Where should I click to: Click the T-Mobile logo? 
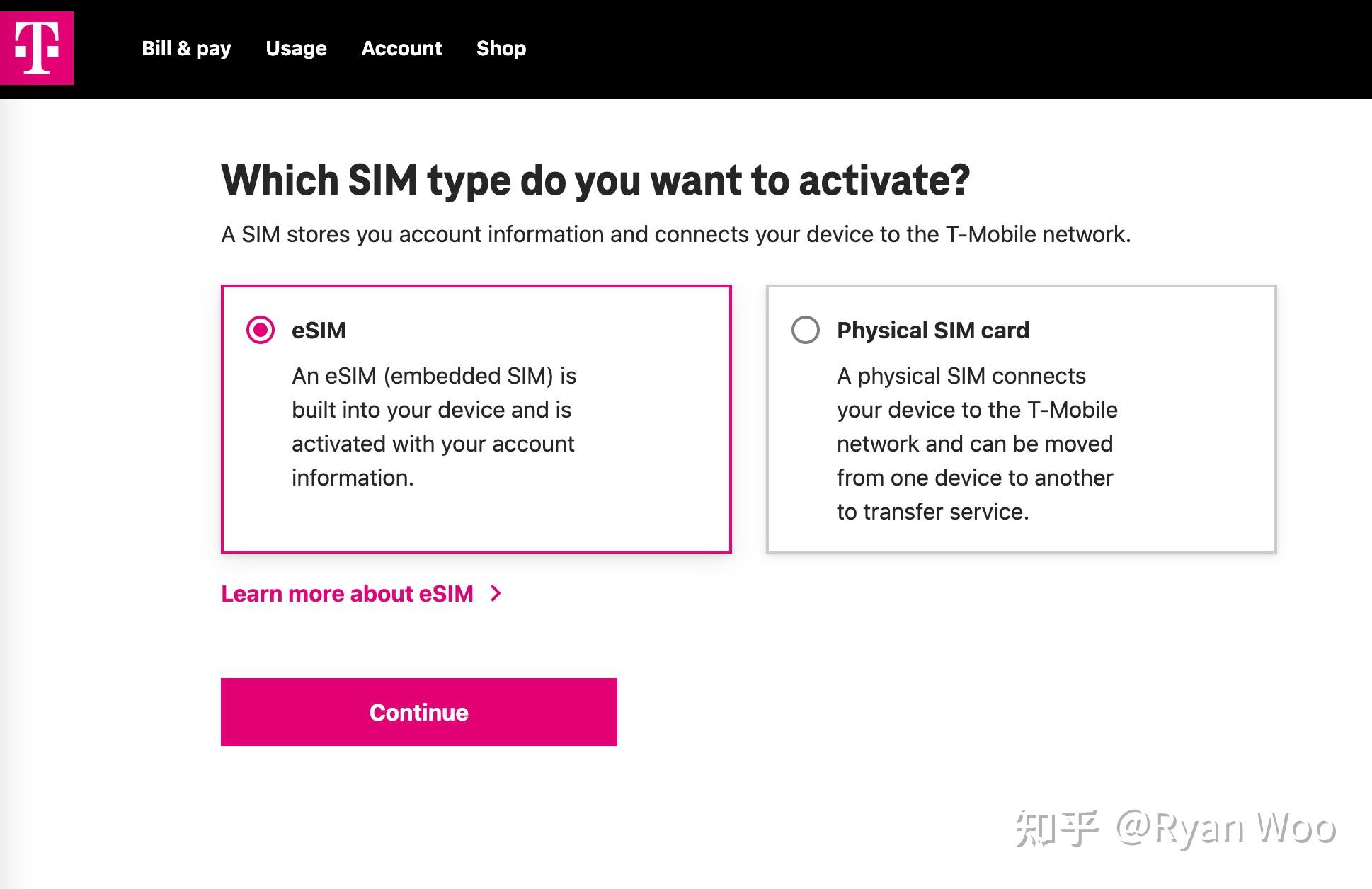pyautogui.click(x=37, y=48)
